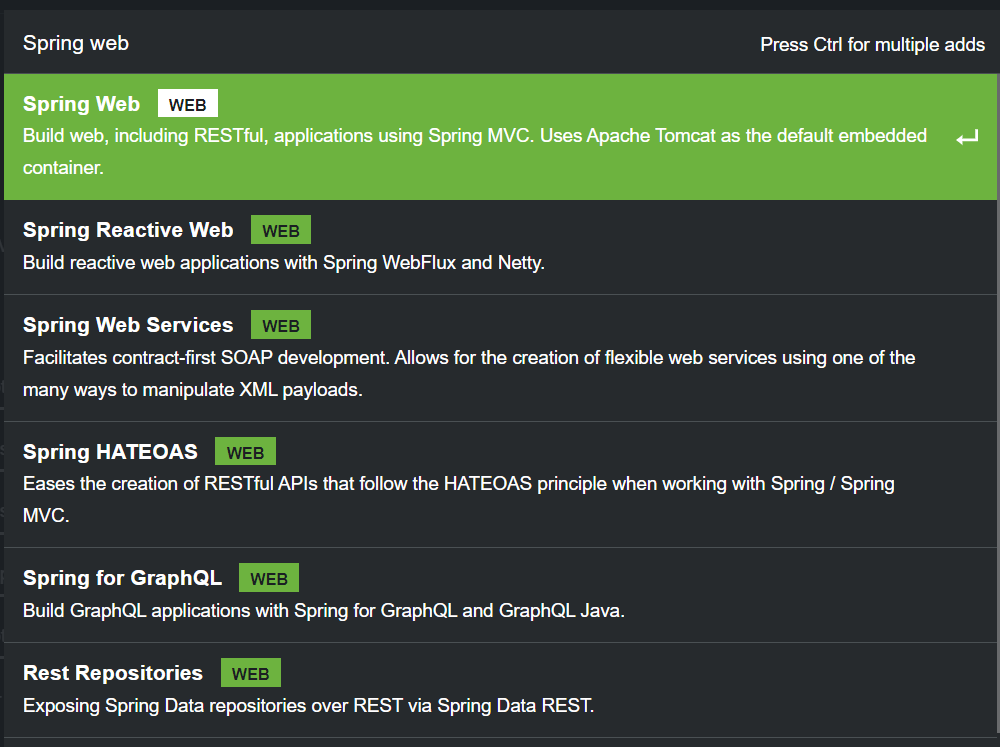1000x747 pixels.
Task: Select the Spring Web Services dependency
Action: click(500, 358)
